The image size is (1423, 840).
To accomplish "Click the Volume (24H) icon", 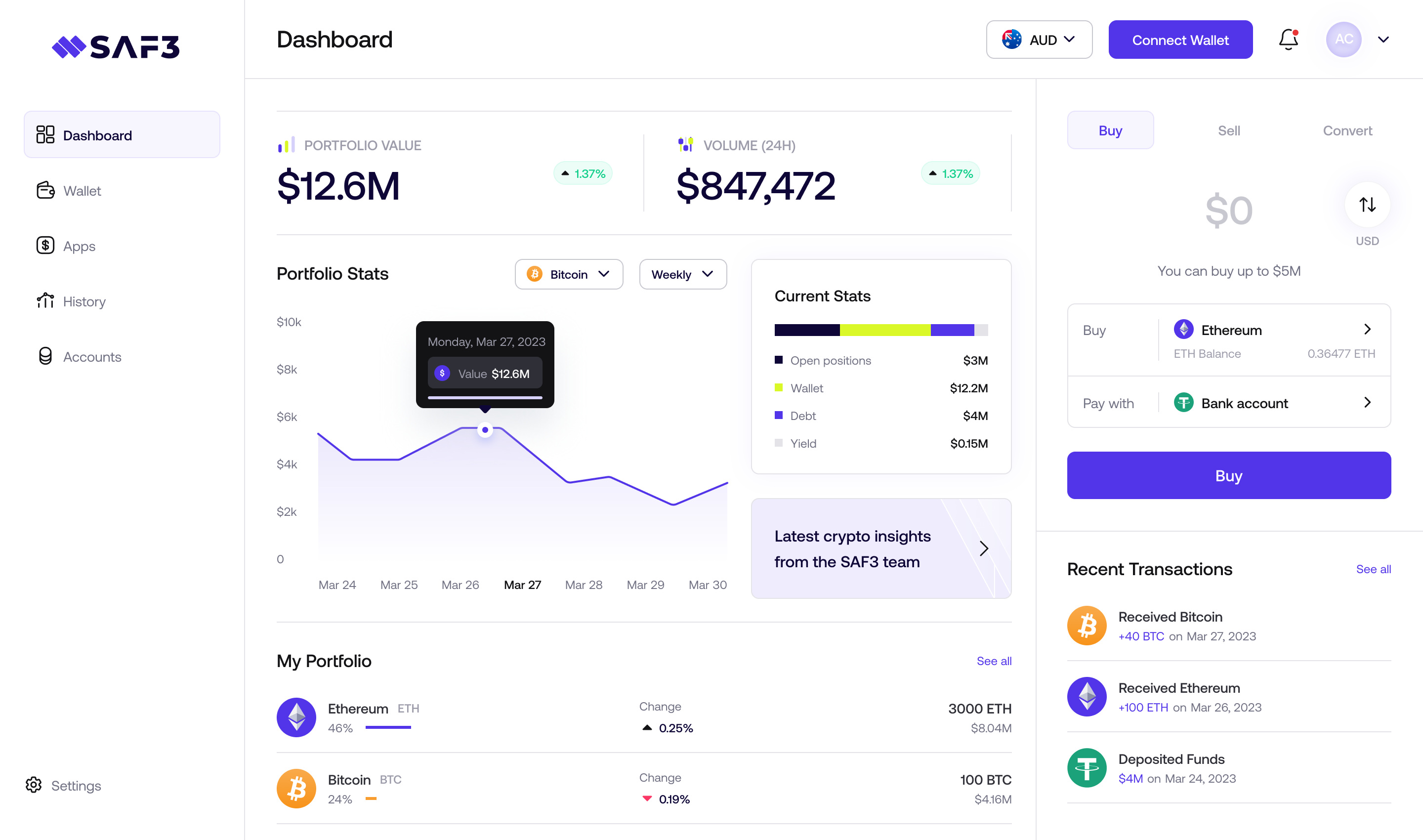I will 685,144.
